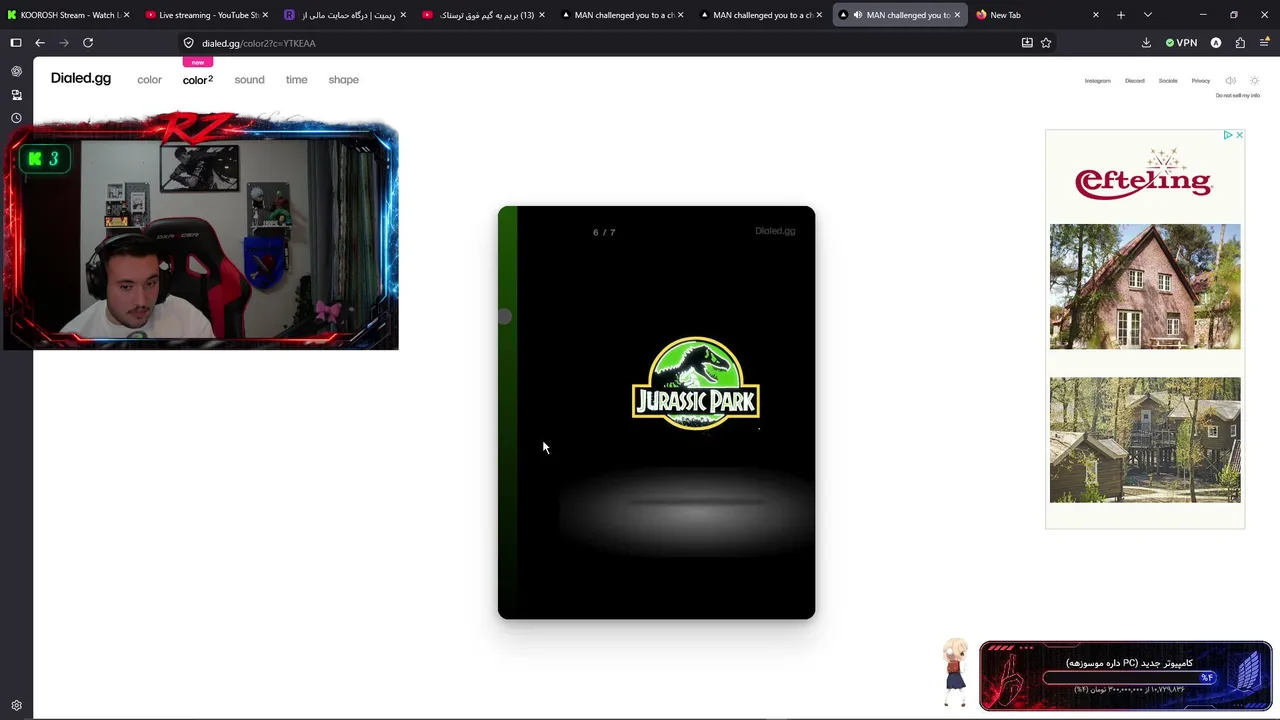Open the VPN status panel
Image resolution: width=1280 pixels, height=720 pixels.
tap(1181, 43)
